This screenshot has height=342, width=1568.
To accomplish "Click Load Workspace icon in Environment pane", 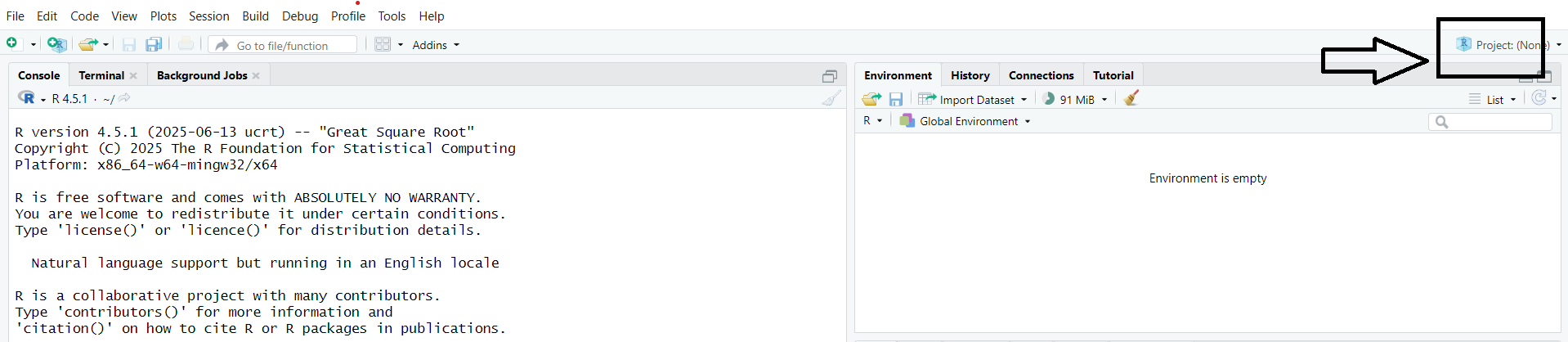I will coord(871,99).
